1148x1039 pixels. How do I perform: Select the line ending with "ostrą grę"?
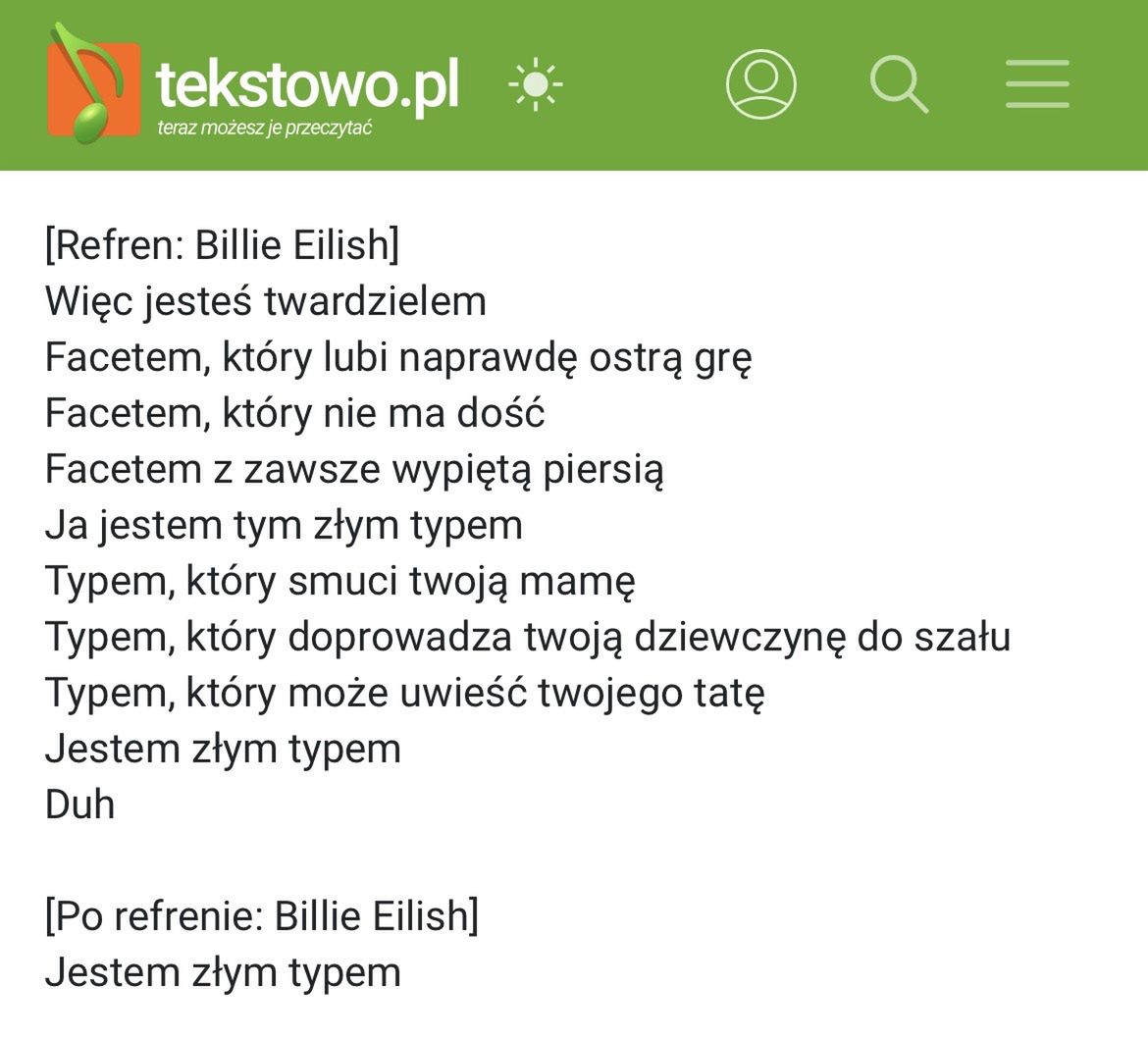pyautogui.click(x=398, y=357)
